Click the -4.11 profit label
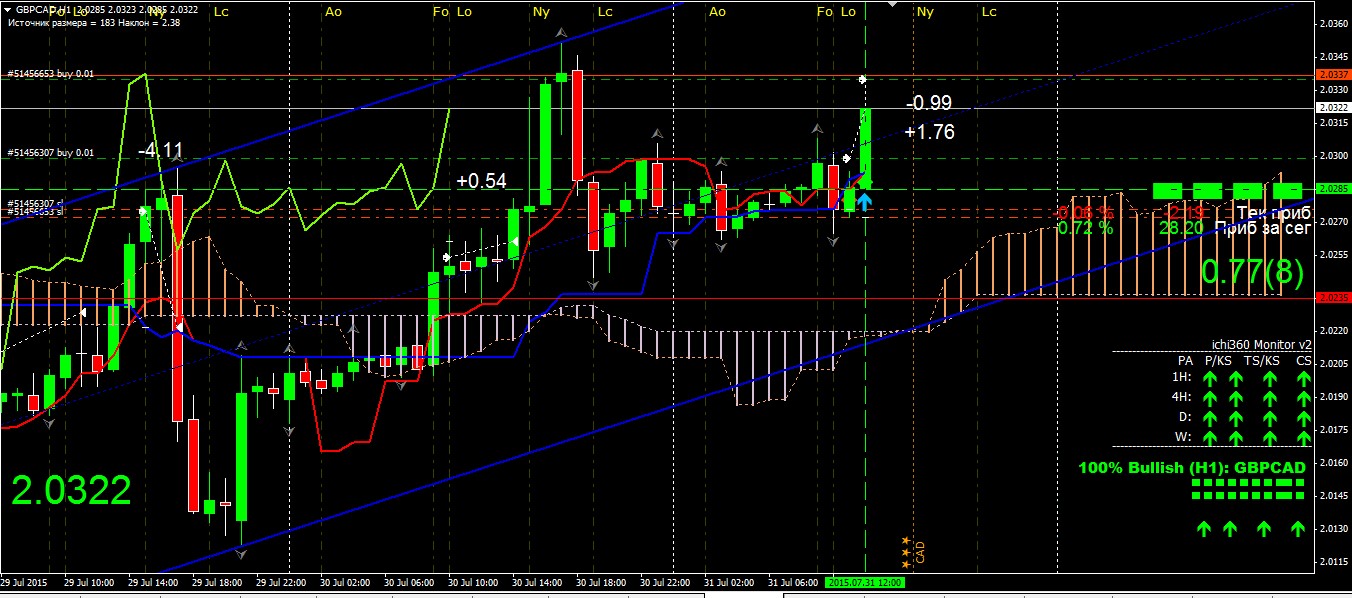 (x=161, y=151)
